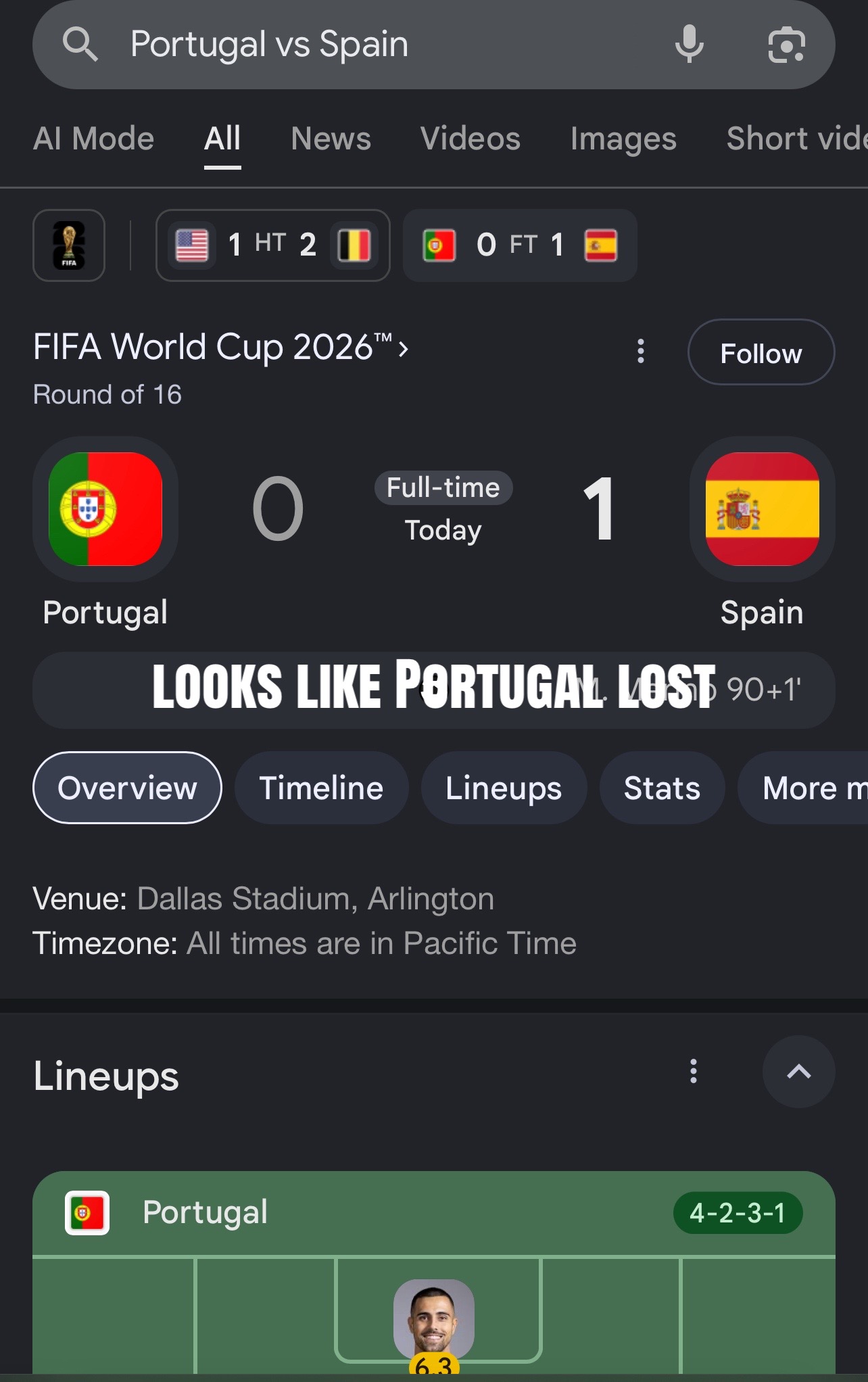
Task: Open the Stats pill
Action: 662,788
